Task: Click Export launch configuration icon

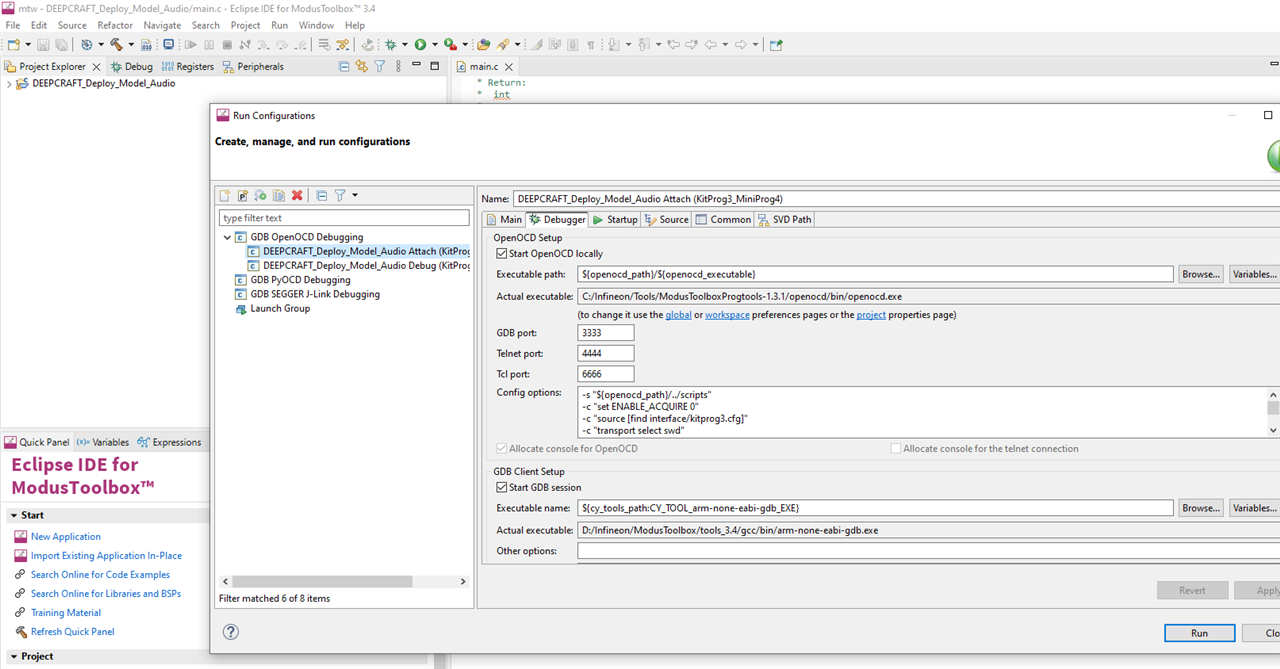Action: pyautogui.click(x=261, y=195)
